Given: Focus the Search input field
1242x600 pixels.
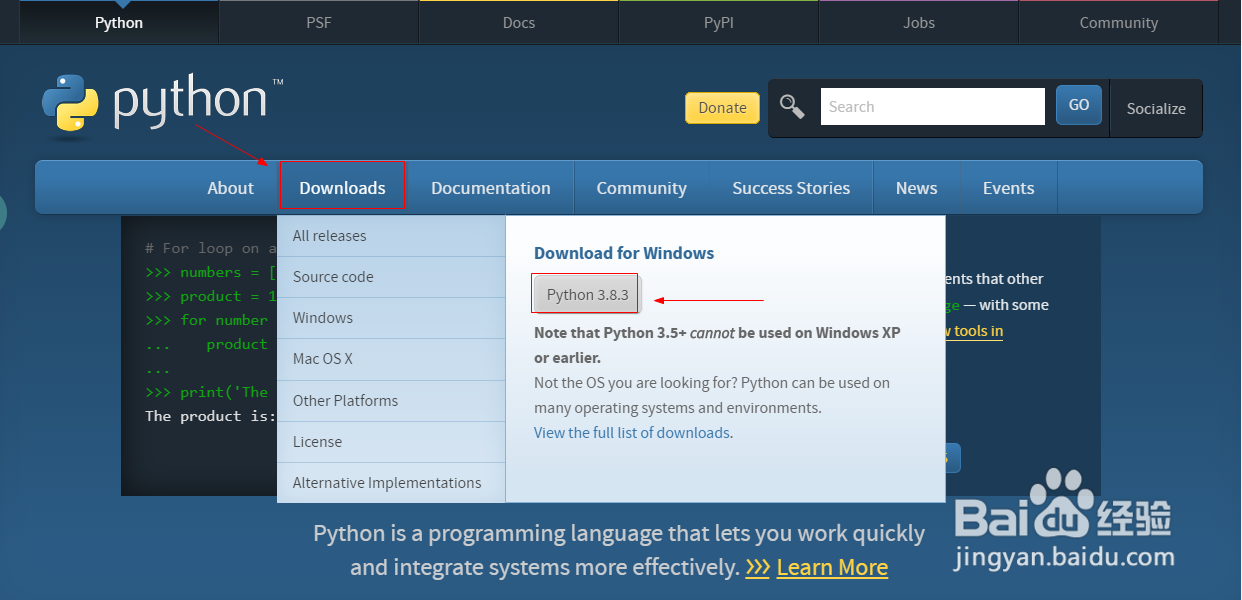Looking at the screenshot, I should click(932, 107).
